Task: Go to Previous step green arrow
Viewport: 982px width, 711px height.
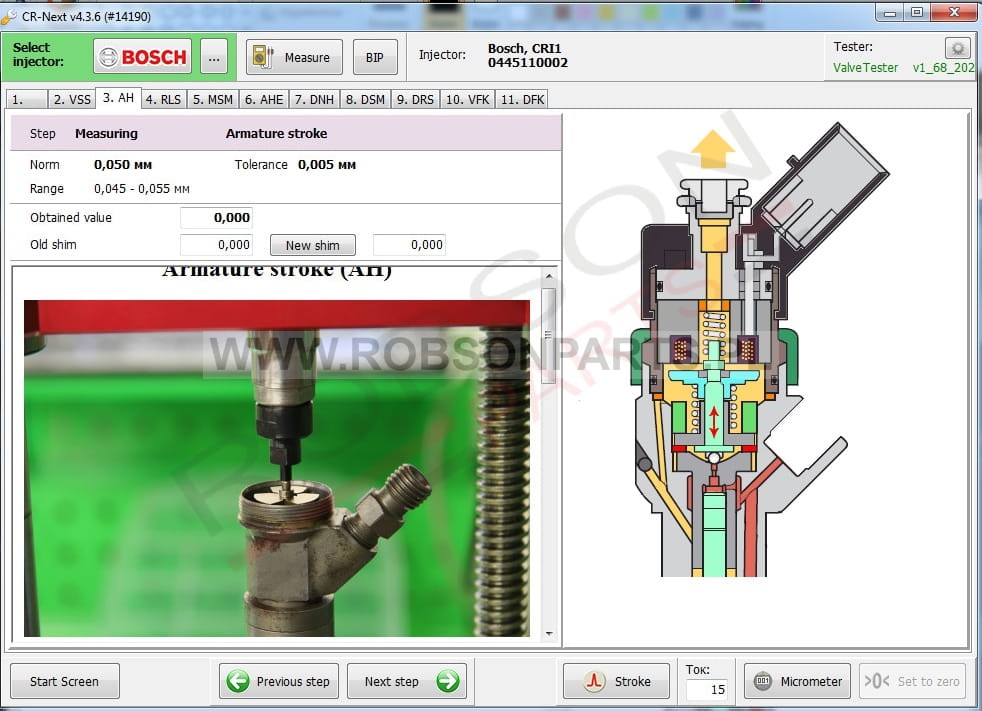Action: click(x=279, y=681)
